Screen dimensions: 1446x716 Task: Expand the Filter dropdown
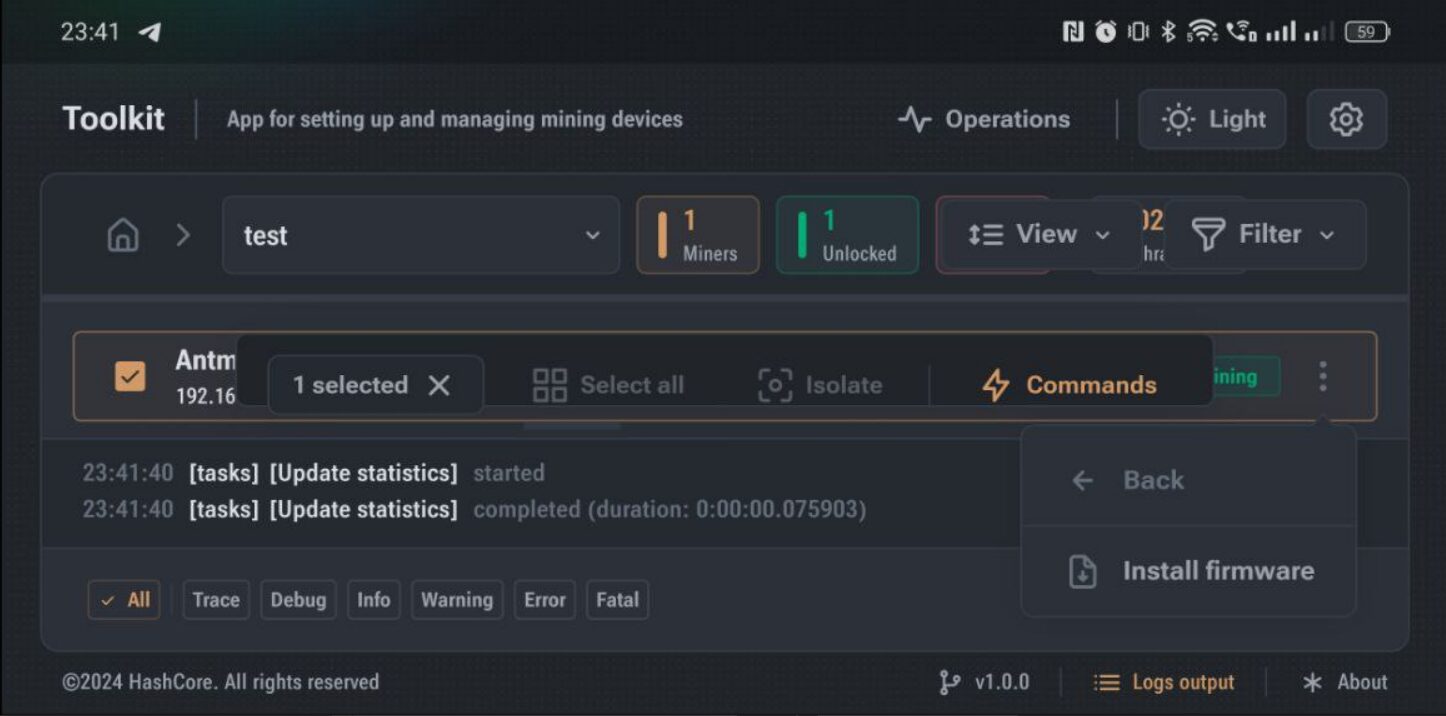(1263, 234)
